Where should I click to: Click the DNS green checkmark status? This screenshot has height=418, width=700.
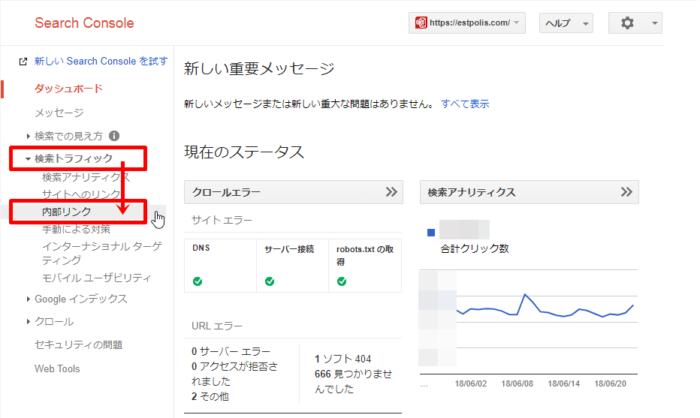[197, 281]
